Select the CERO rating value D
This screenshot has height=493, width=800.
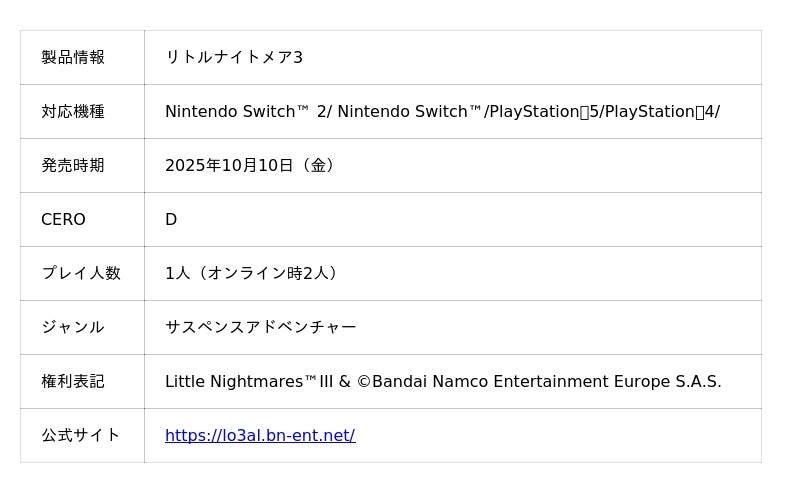[x=171, y=219]
